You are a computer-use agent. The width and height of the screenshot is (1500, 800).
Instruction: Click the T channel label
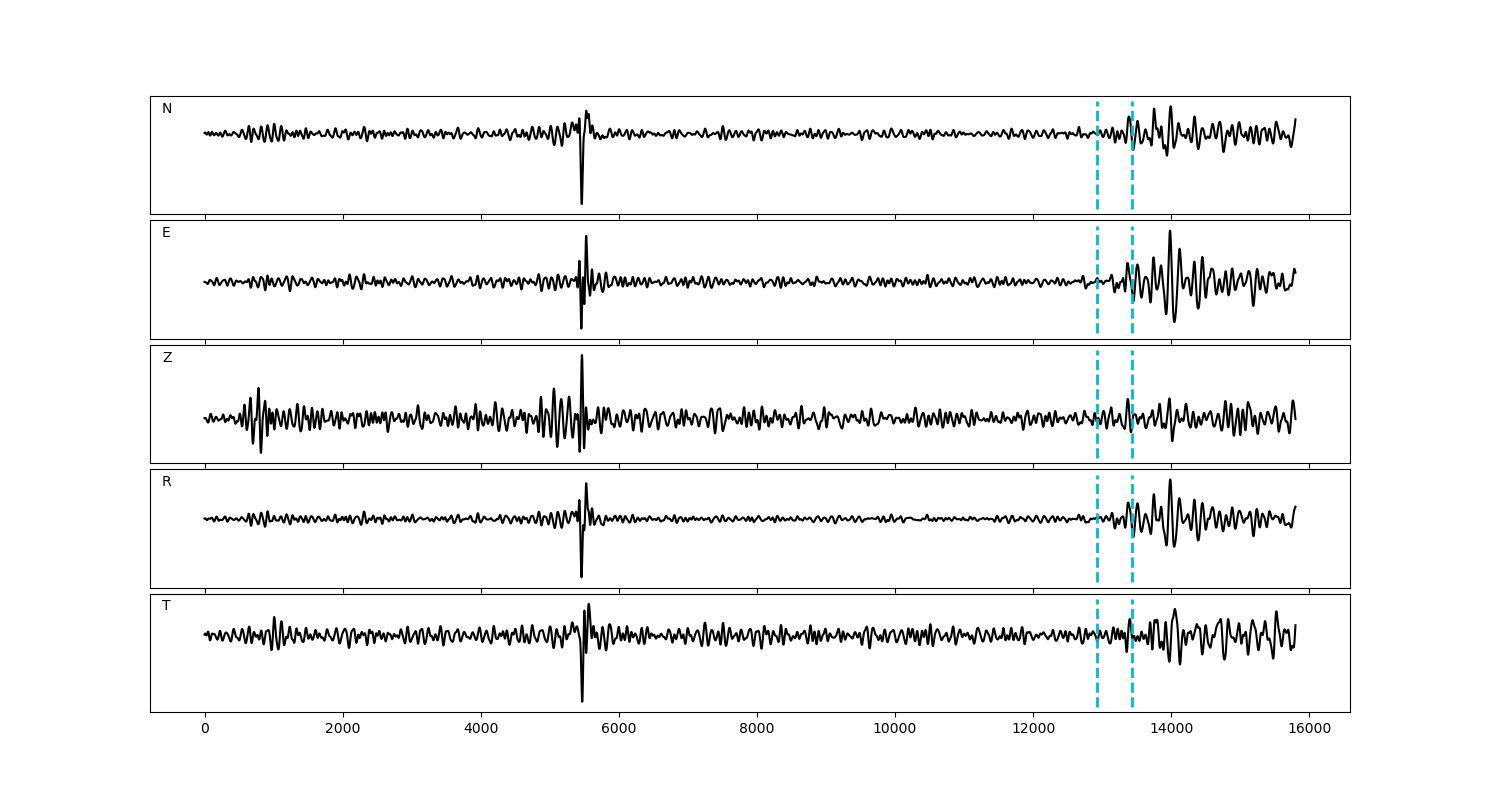coord(166,606)
